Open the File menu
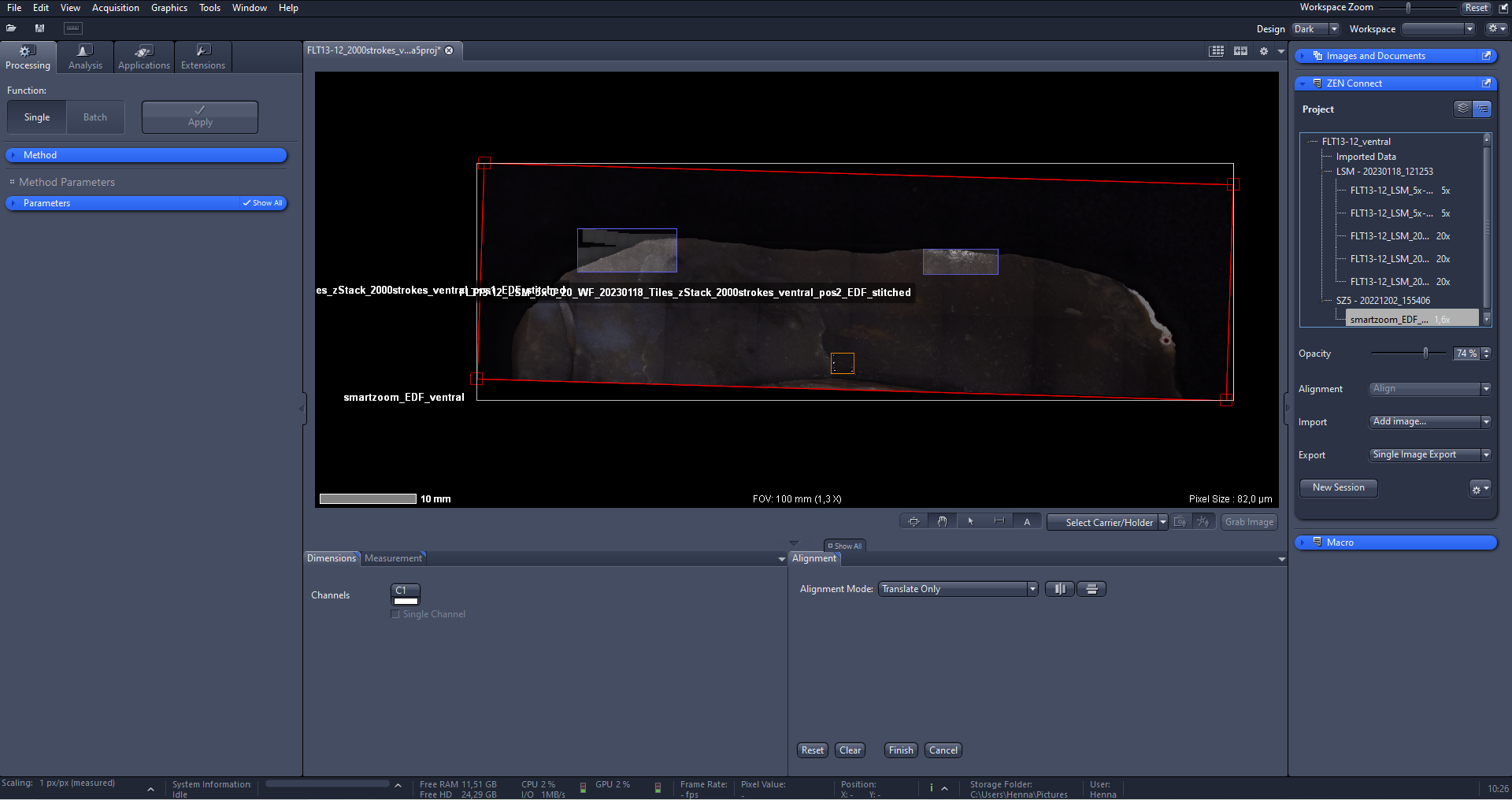 tap(14, 8)
